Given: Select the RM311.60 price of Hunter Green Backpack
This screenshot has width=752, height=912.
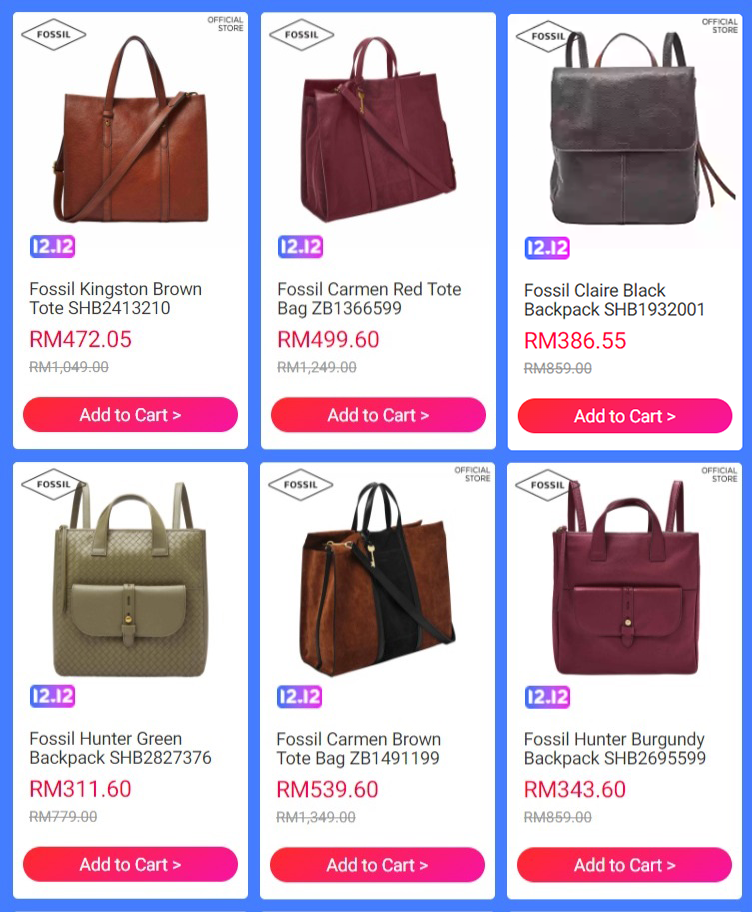Looking at the screenshot, I should coord(80,789).
